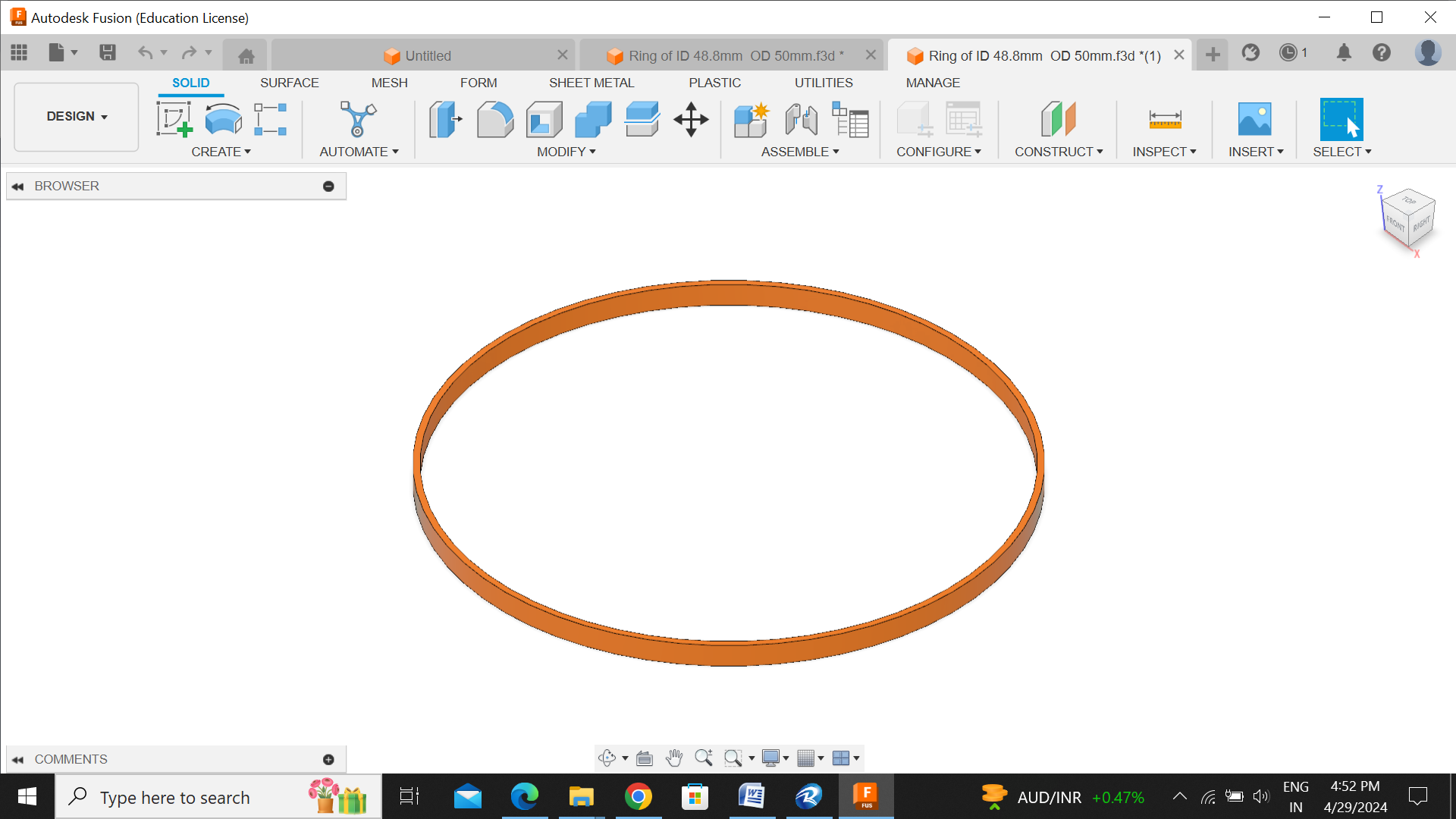
Task: Expand the MODIFY dropdown options
Action: pyautogui.click(x=565, y=152)
